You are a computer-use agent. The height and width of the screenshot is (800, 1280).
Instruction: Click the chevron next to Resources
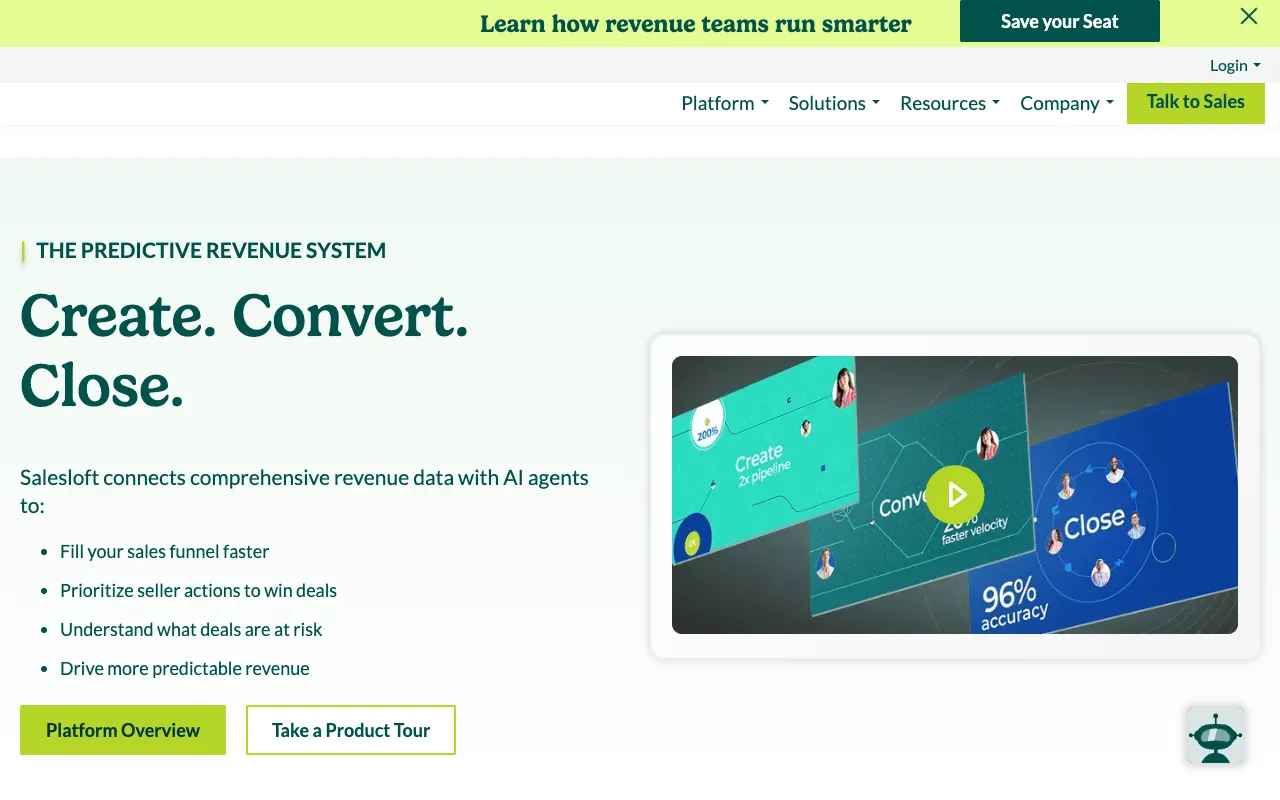(996, 103)
